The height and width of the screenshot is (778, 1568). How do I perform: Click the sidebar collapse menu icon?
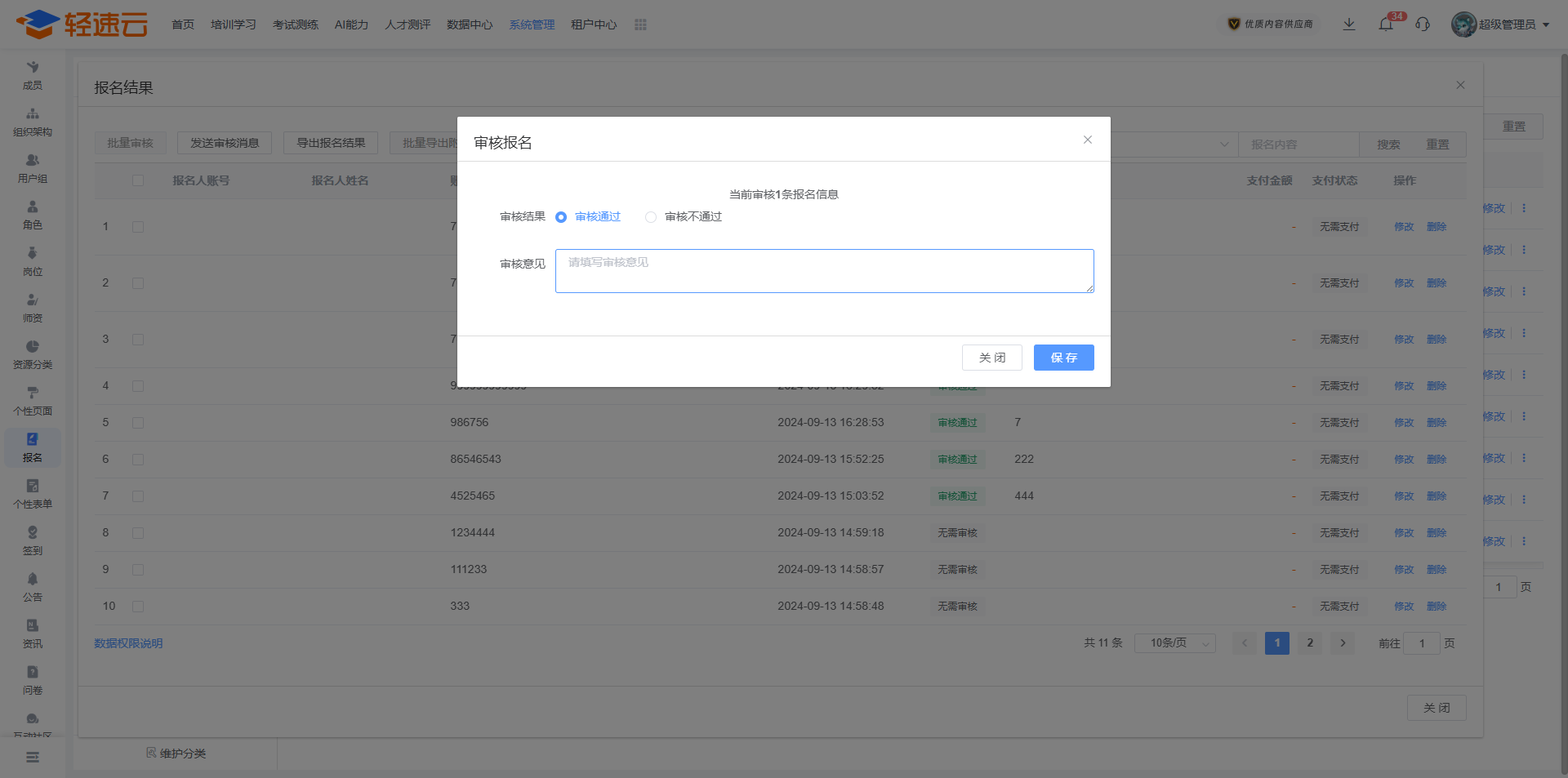33,758
